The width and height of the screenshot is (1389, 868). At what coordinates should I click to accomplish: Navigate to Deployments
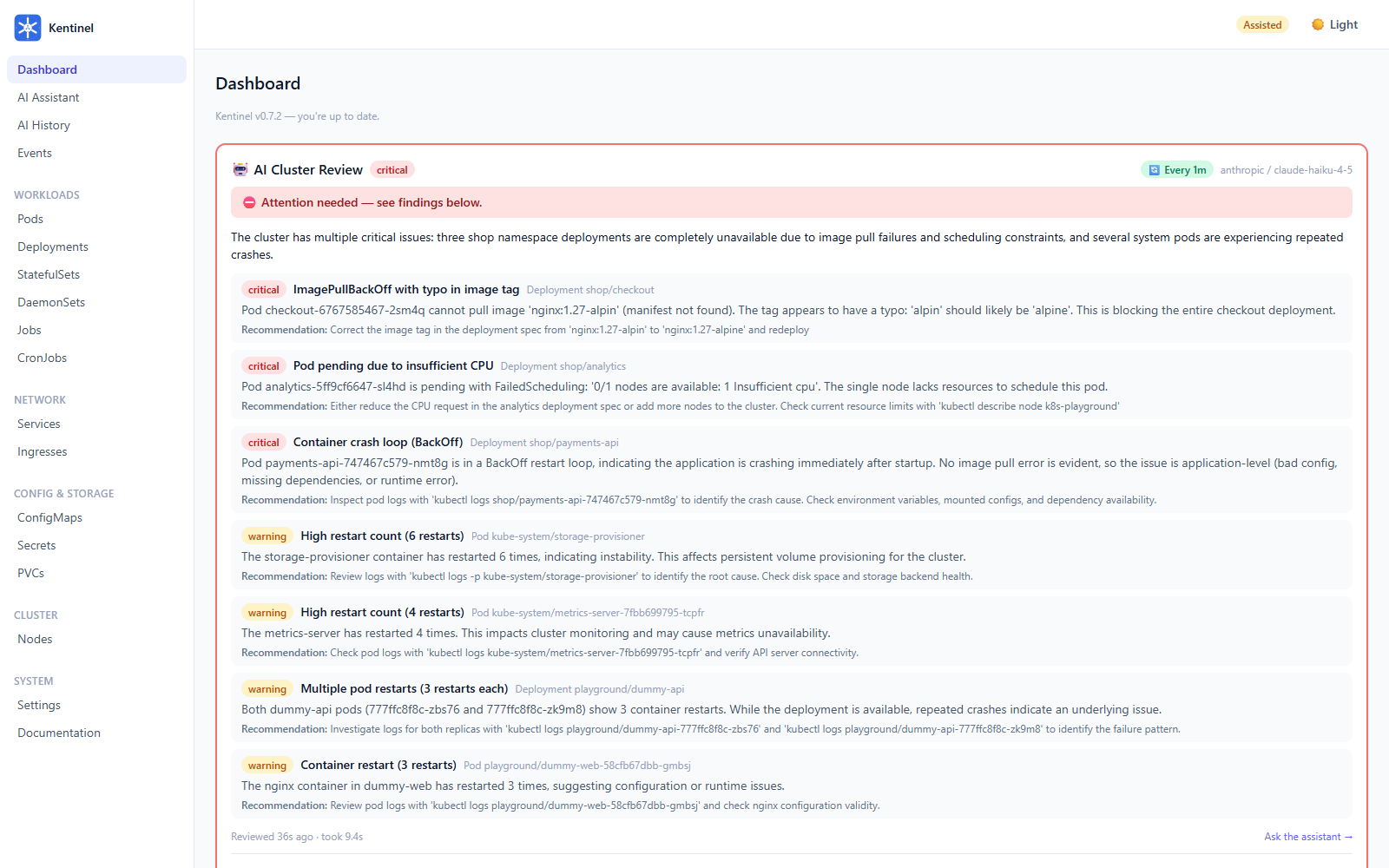[x=96, y=247]
